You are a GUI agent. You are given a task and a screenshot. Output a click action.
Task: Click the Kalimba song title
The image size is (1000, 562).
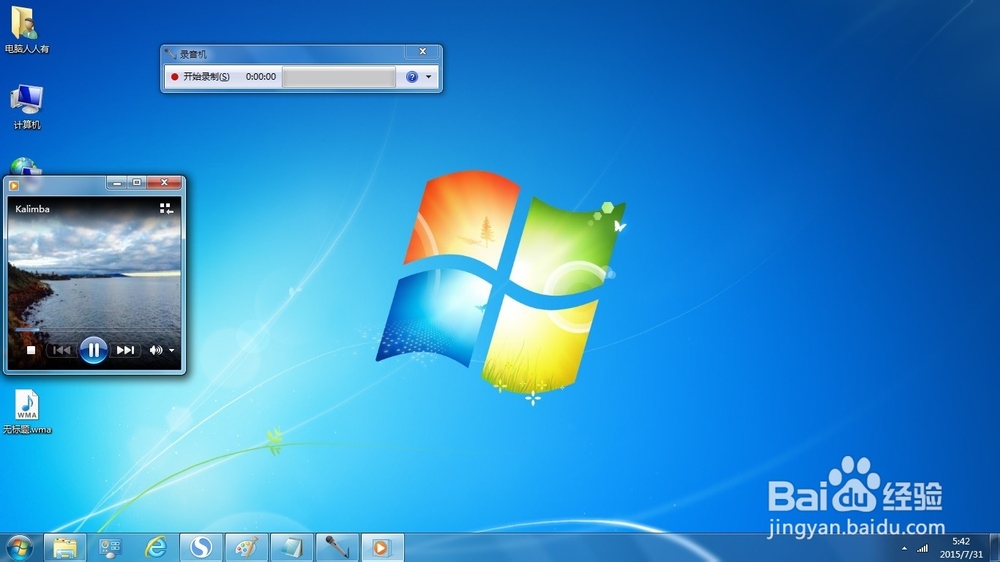(x=33, y=209)
